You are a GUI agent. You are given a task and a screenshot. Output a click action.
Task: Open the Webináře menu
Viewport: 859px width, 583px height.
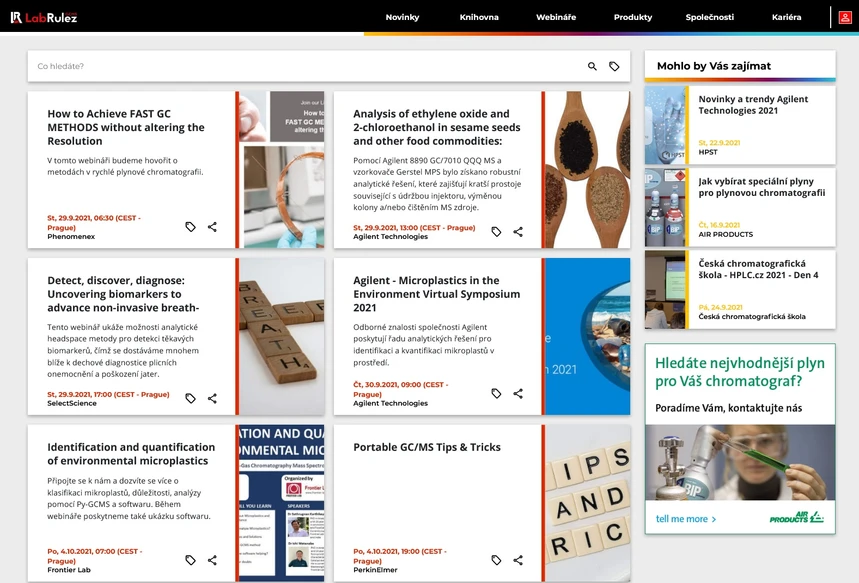[556, 17]
